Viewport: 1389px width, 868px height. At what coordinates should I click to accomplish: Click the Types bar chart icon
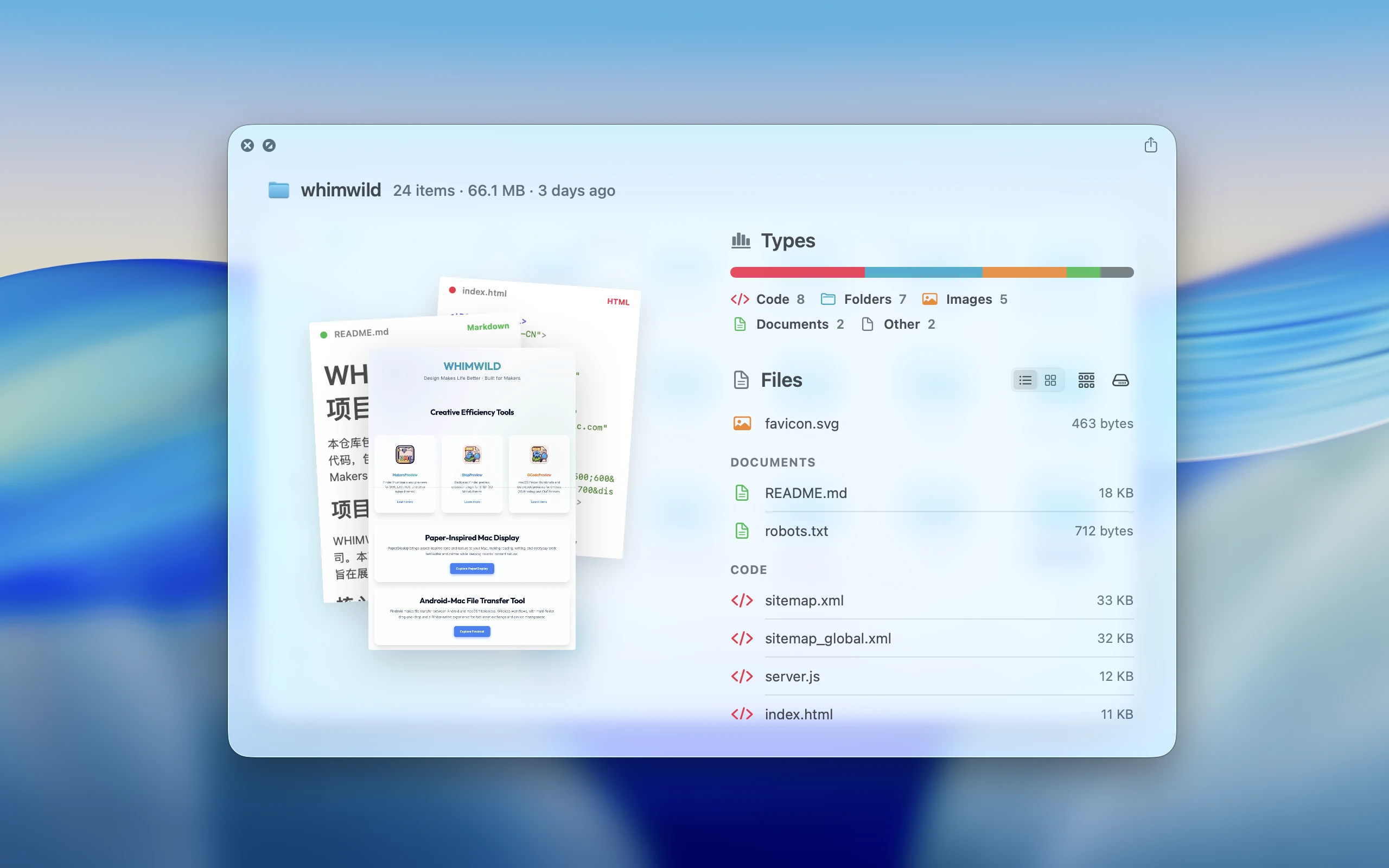[741, 240]
